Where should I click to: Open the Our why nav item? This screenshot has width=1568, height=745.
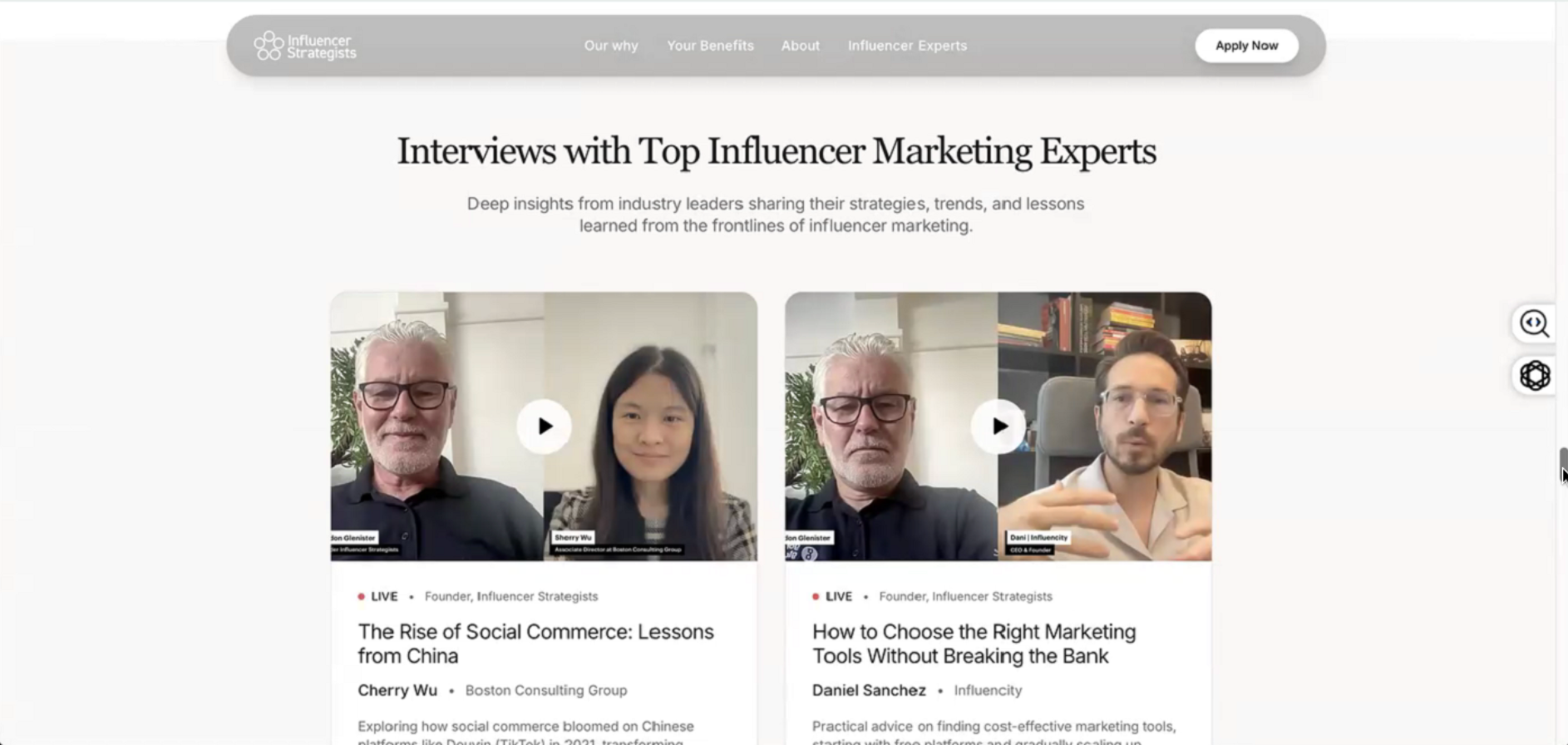[x=611, y=46]
